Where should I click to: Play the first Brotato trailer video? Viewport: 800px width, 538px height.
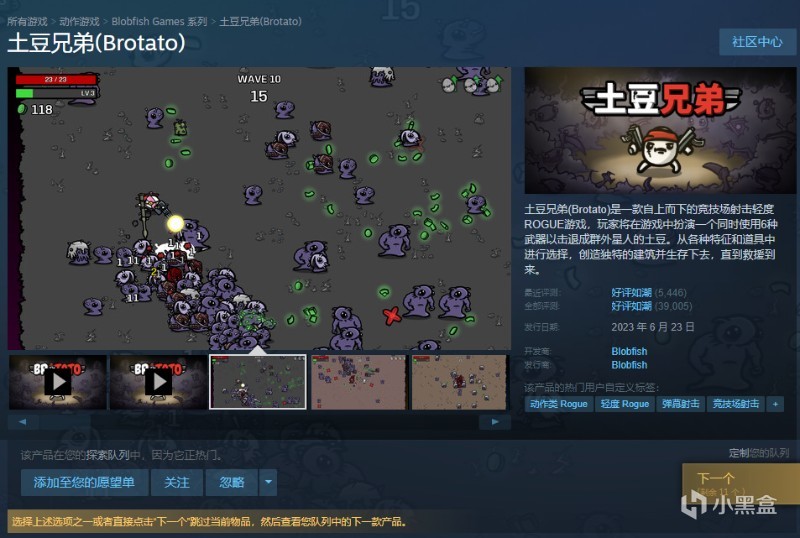tap(58, 382)
